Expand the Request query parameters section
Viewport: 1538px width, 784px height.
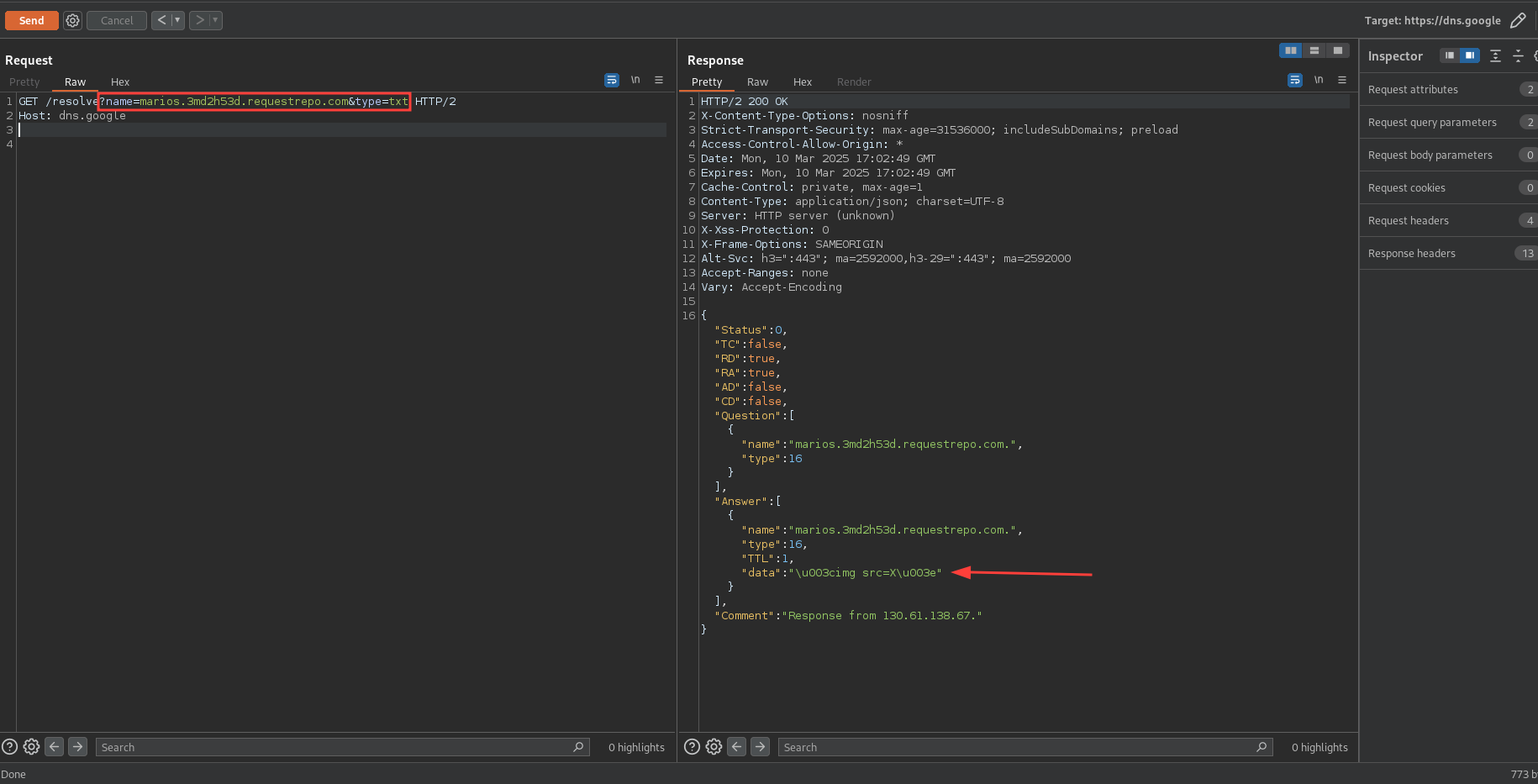(1432, 123)
